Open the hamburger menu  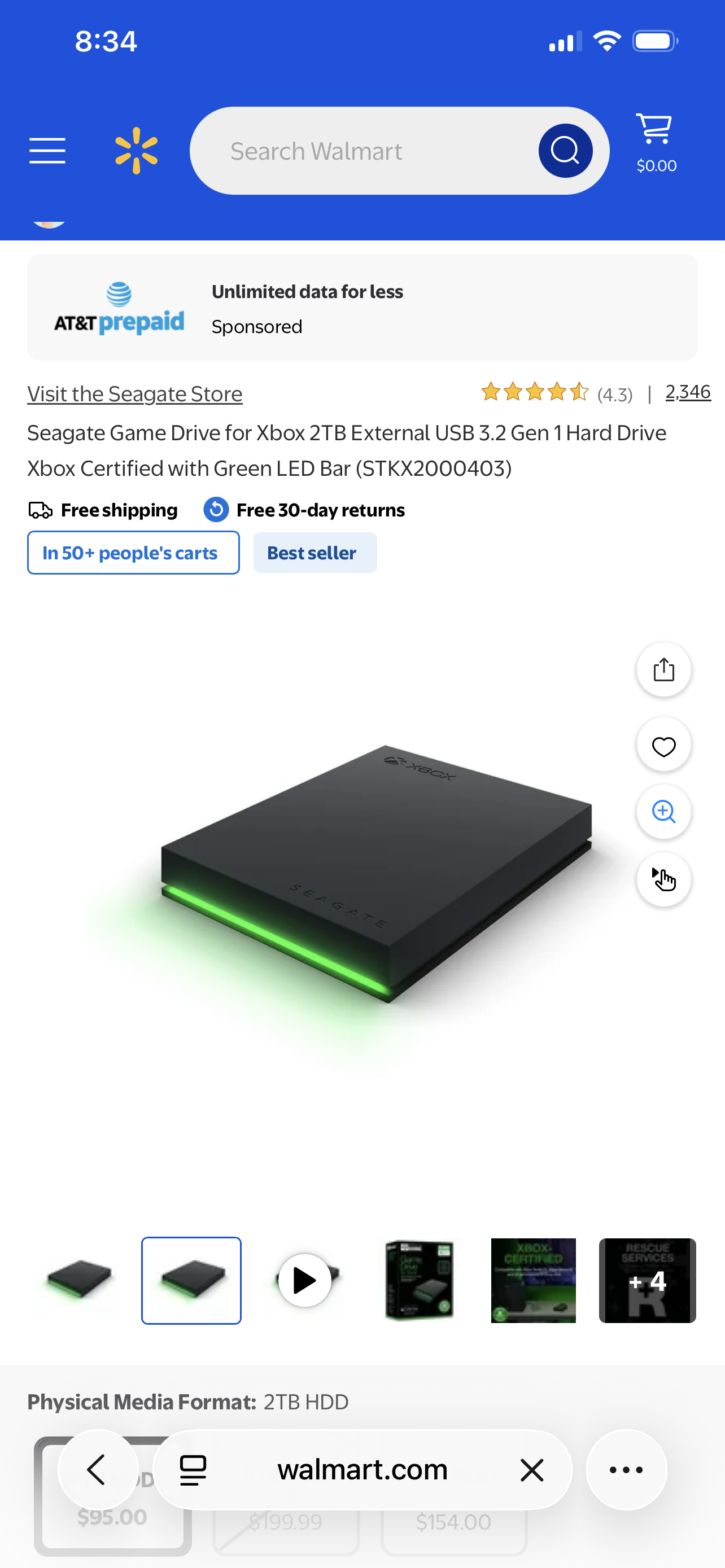[47, 150]
